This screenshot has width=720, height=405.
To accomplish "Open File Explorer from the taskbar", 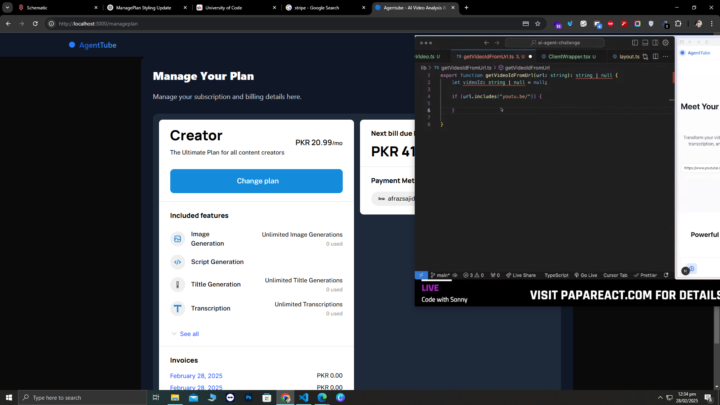I will pos(175,398).
